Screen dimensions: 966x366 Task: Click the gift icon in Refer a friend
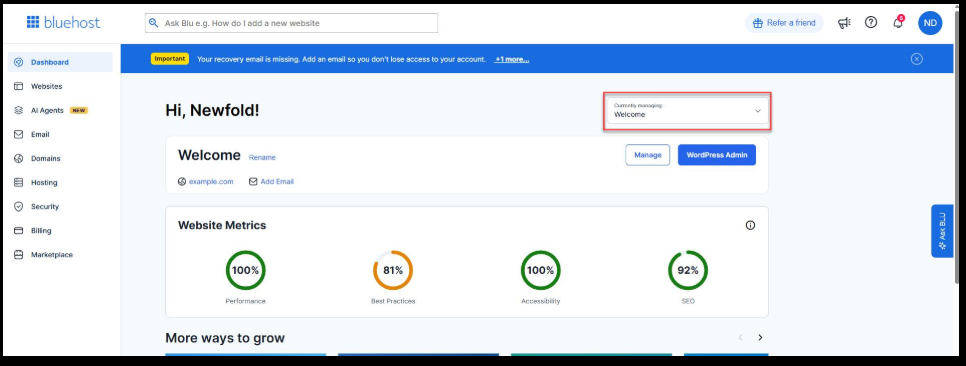tap(758, 23)
